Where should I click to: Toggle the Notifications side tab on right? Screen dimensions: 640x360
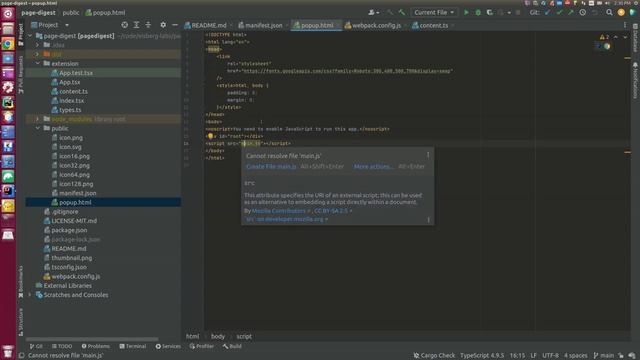[x=635, y=80]
